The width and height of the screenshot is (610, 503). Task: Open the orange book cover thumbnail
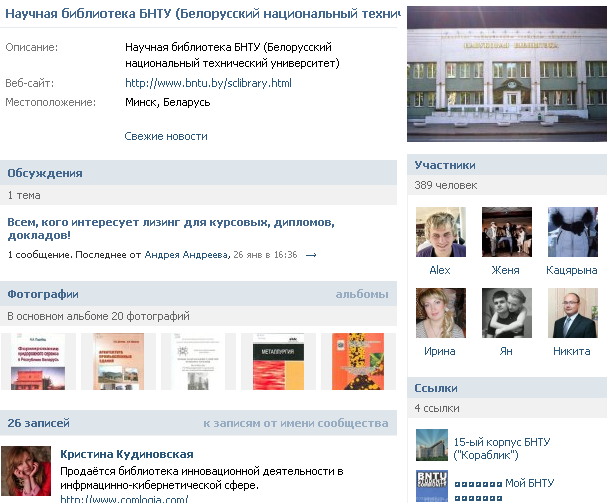coord(358,361)
